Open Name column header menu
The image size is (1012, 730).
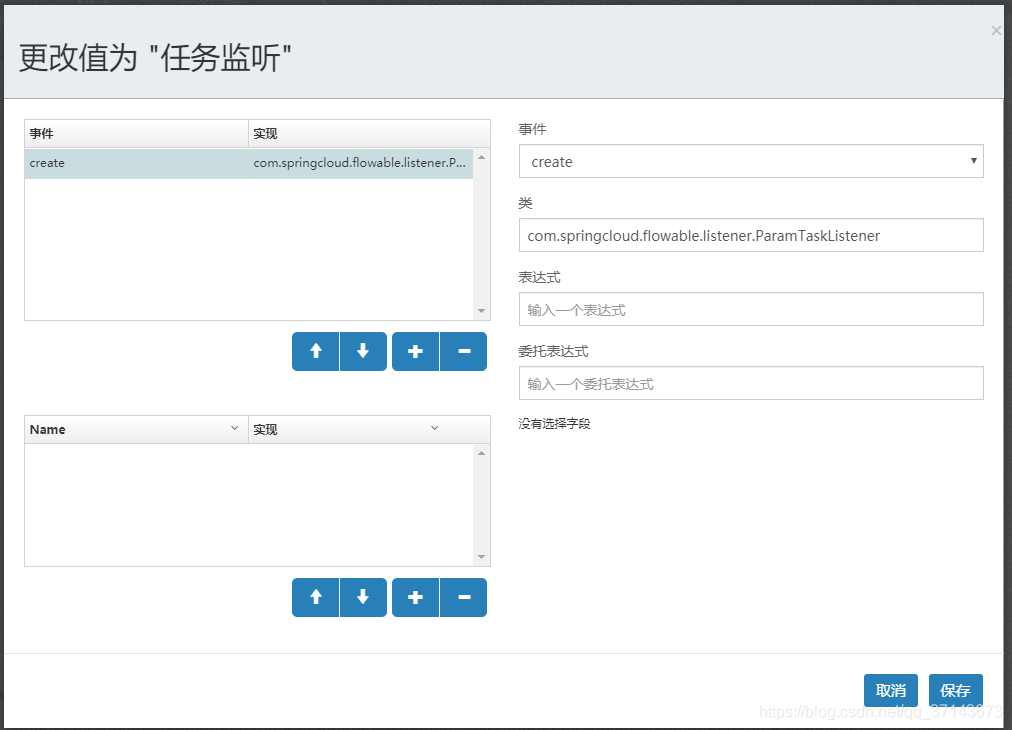point(234,429)
